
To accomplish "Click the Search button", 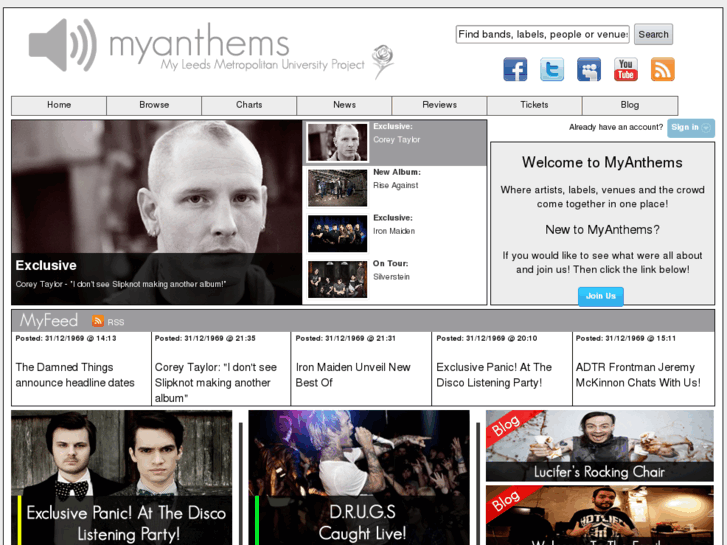I will point(653,34).
